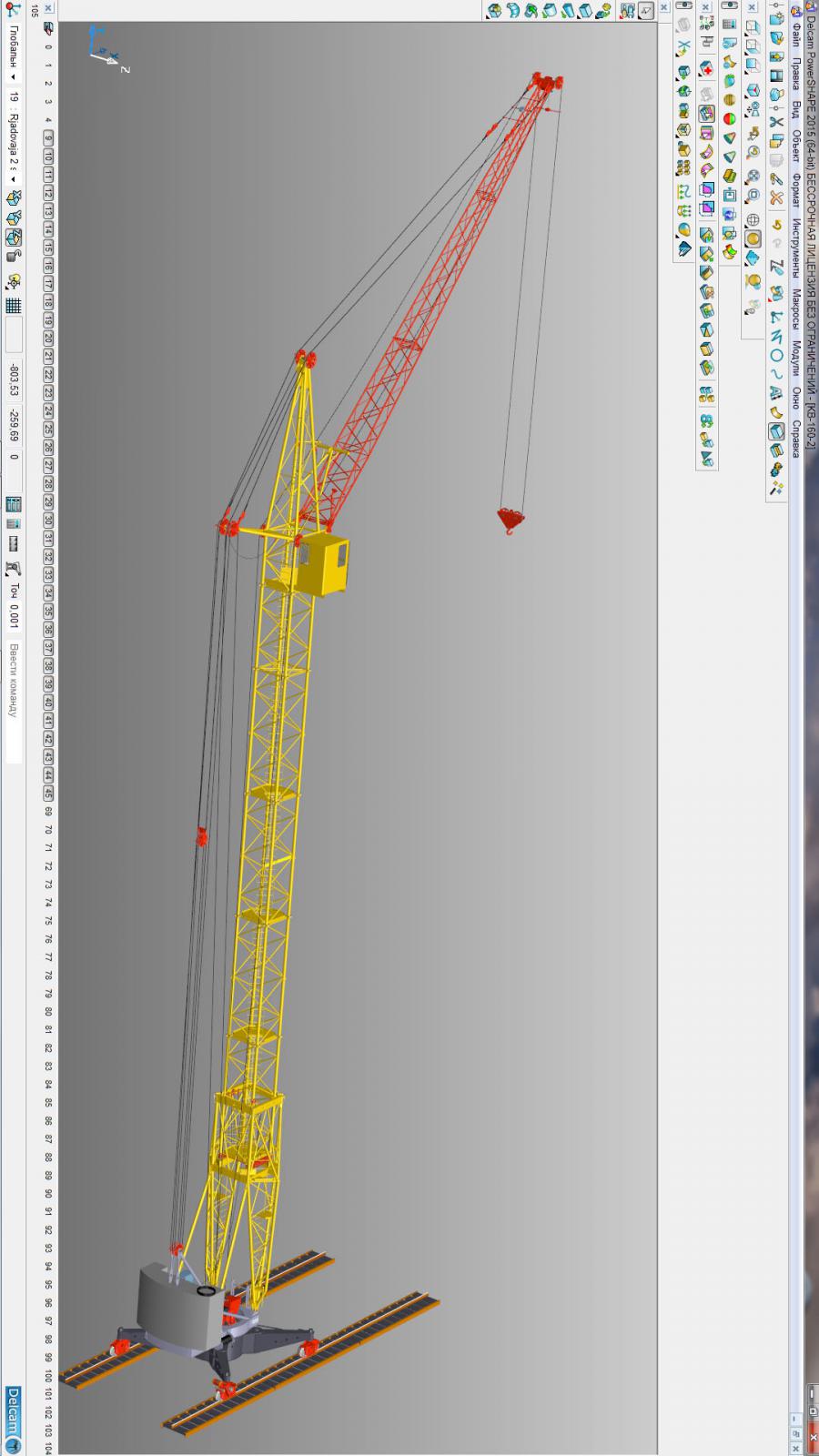Viewport: 819px width, 1456px height.
Task: Toggle level 25 button
Action: (47, 430)
